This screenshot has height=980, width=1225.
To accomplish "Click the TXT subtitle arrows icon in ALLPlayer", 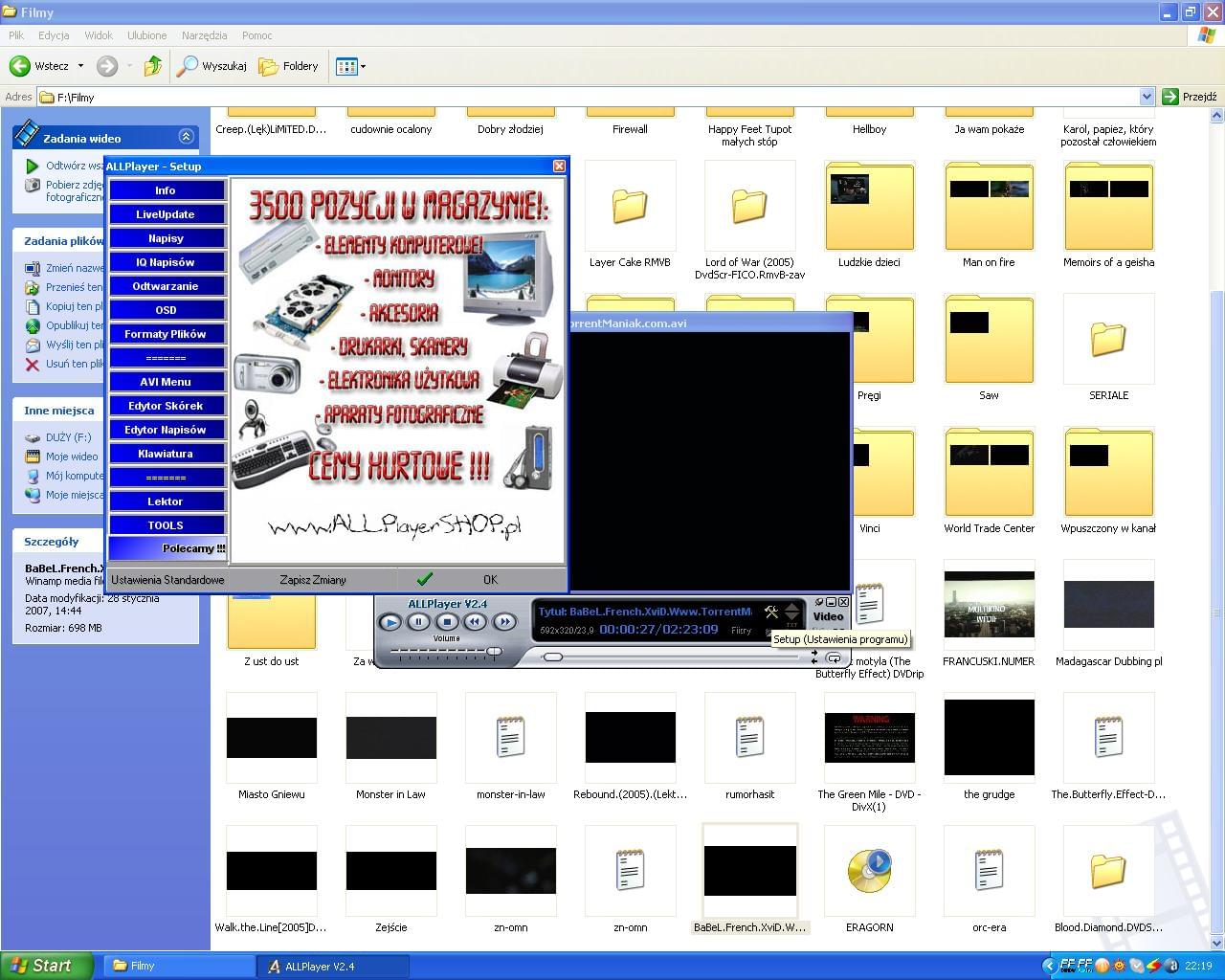I will (792, 614).
